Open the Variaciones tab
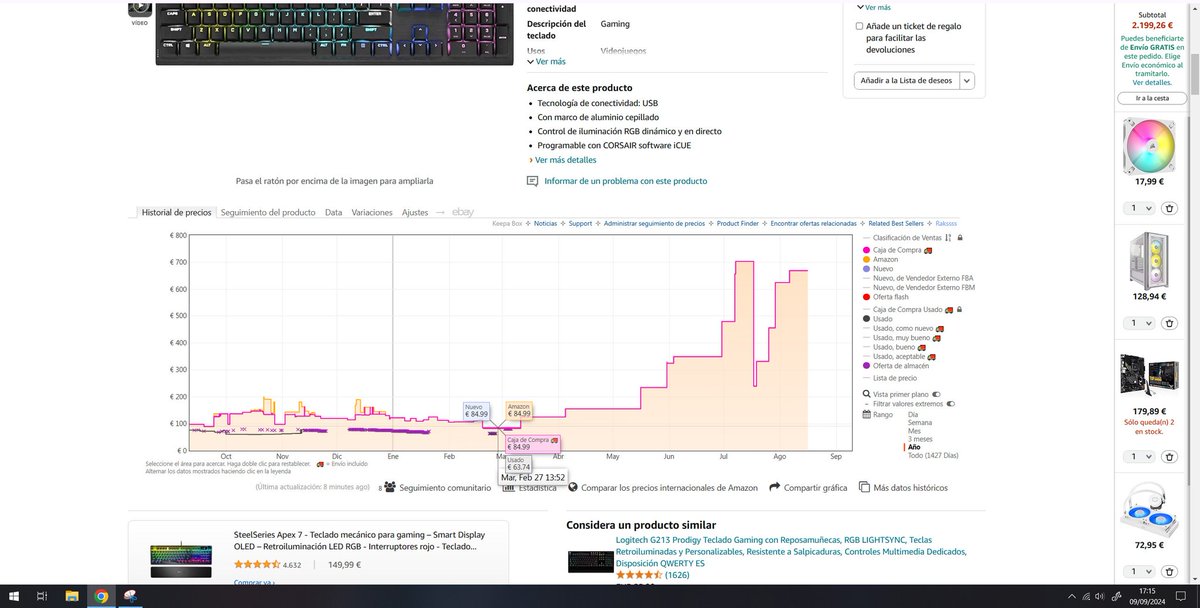This screenshot has width=1200, height=608. [372, 212]
